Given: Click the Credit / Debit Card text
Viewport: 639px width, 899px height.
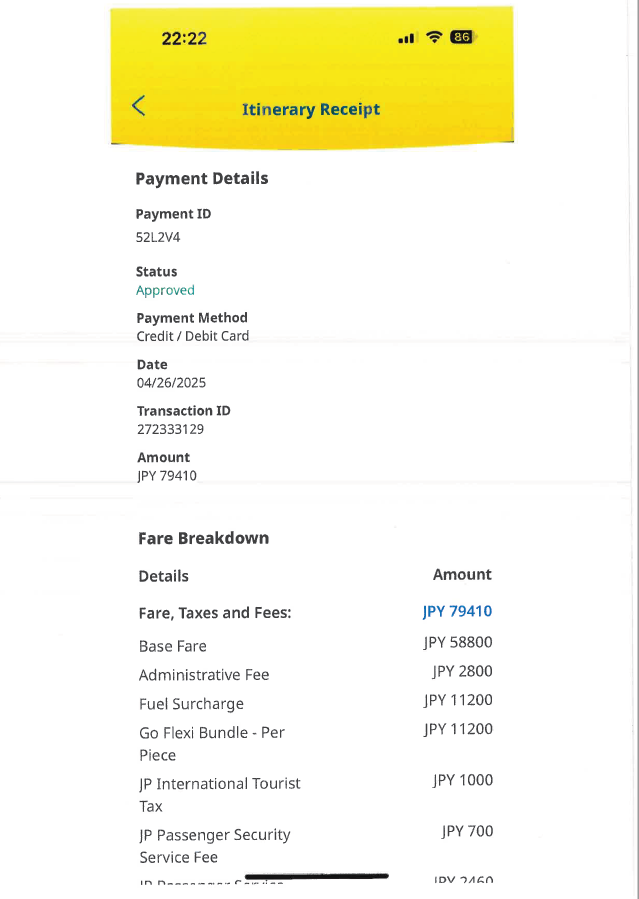Looking at the screenshot, I should point(193,336).
